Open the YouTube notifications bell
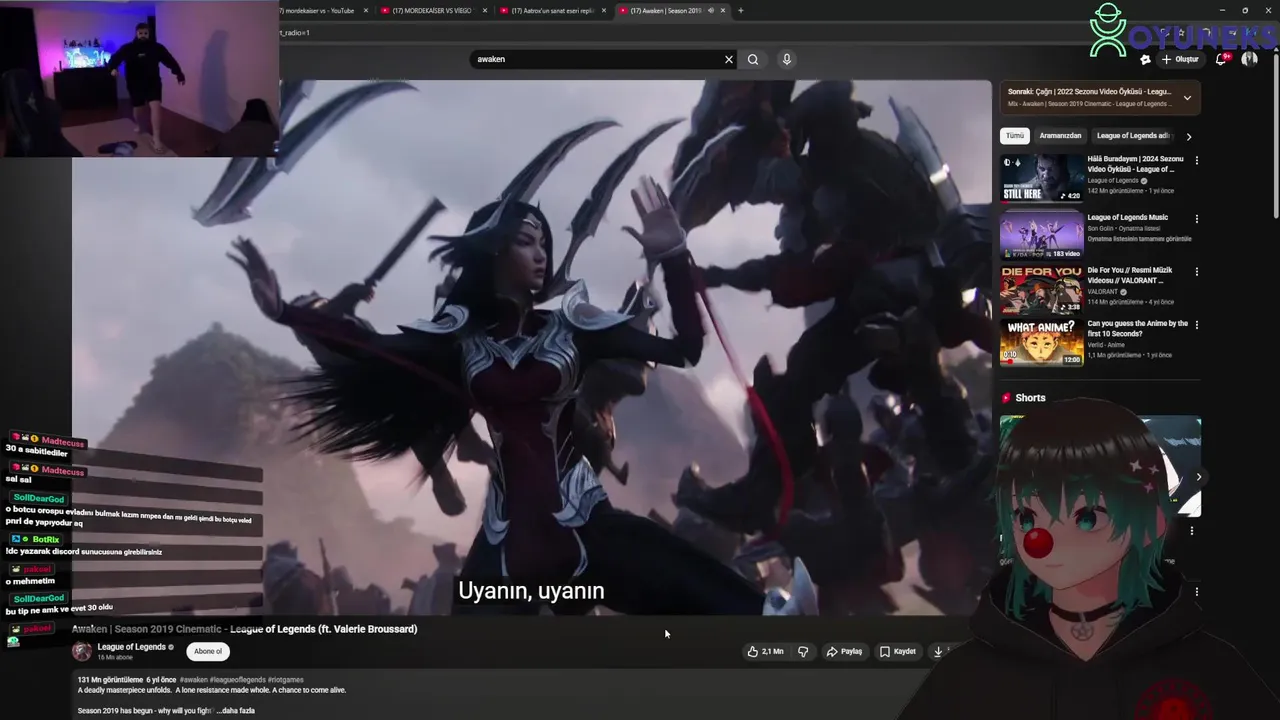 click(x=1221, y=59)
